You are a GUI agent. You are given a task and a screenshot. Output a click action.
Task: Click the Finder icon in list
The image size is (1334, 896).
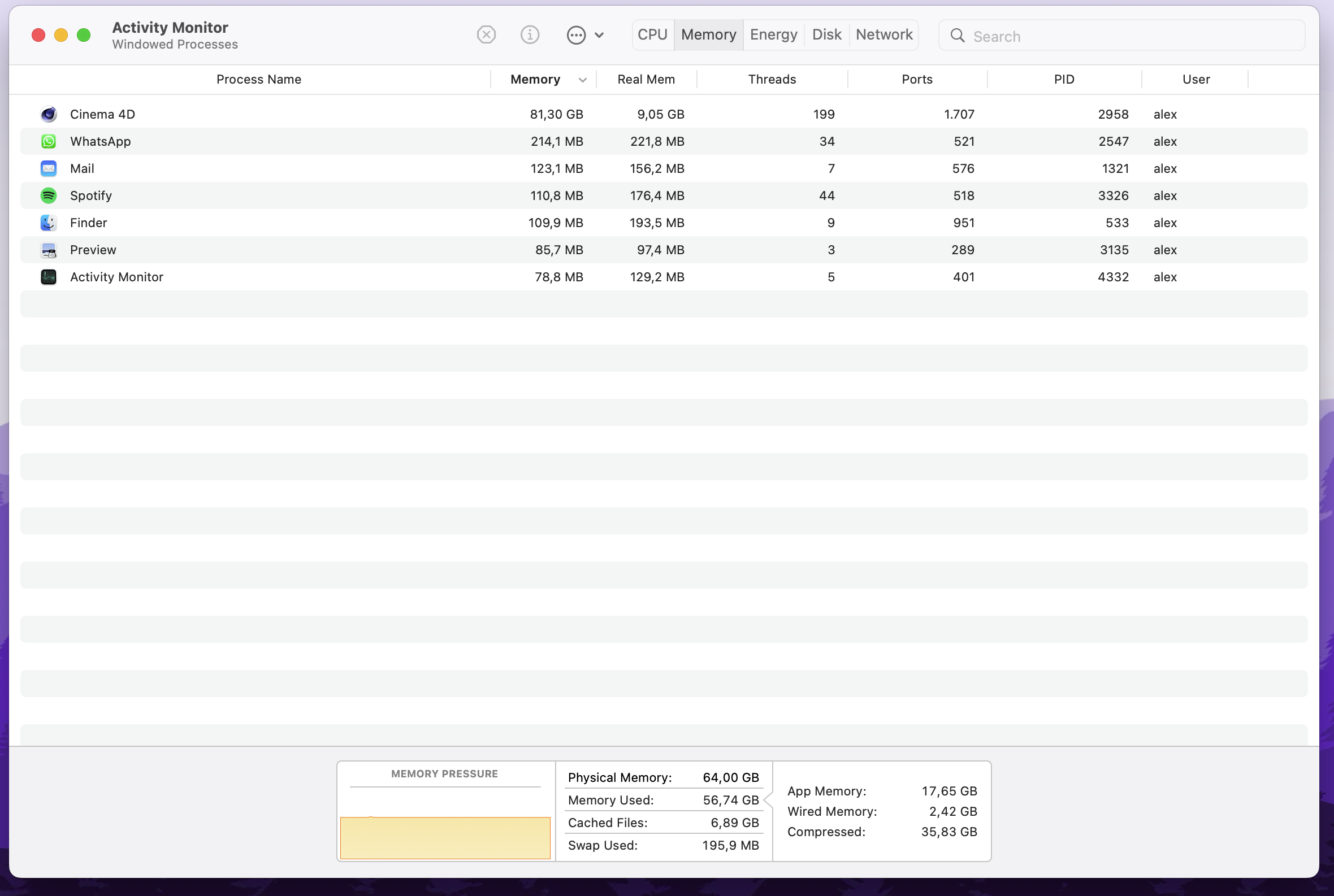(x=49, y=223)
